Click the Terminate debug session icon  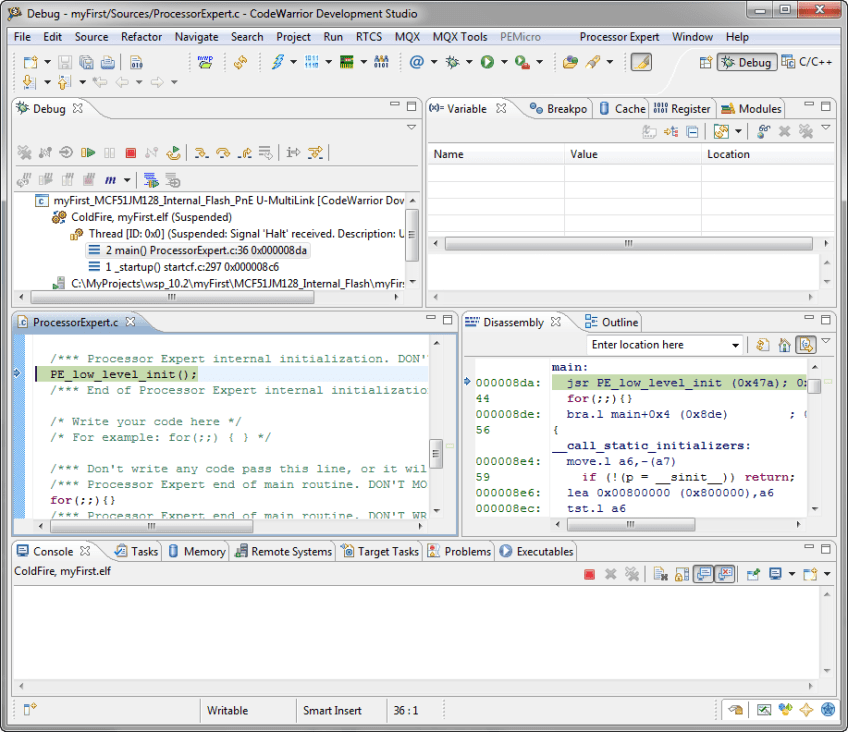(131, 152)
